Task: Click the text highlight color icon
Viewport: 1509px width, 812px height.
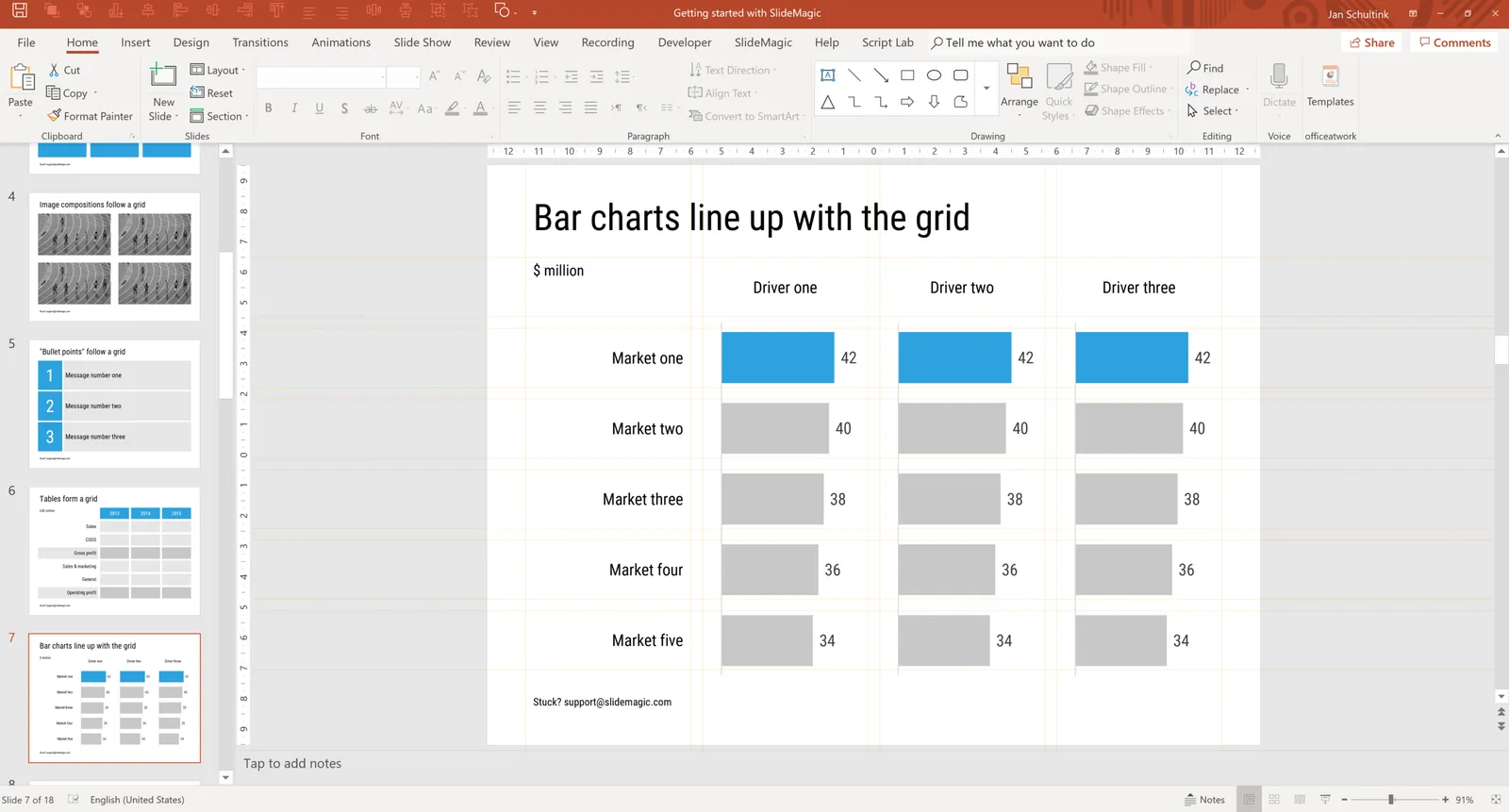Action: coord(453,108)
